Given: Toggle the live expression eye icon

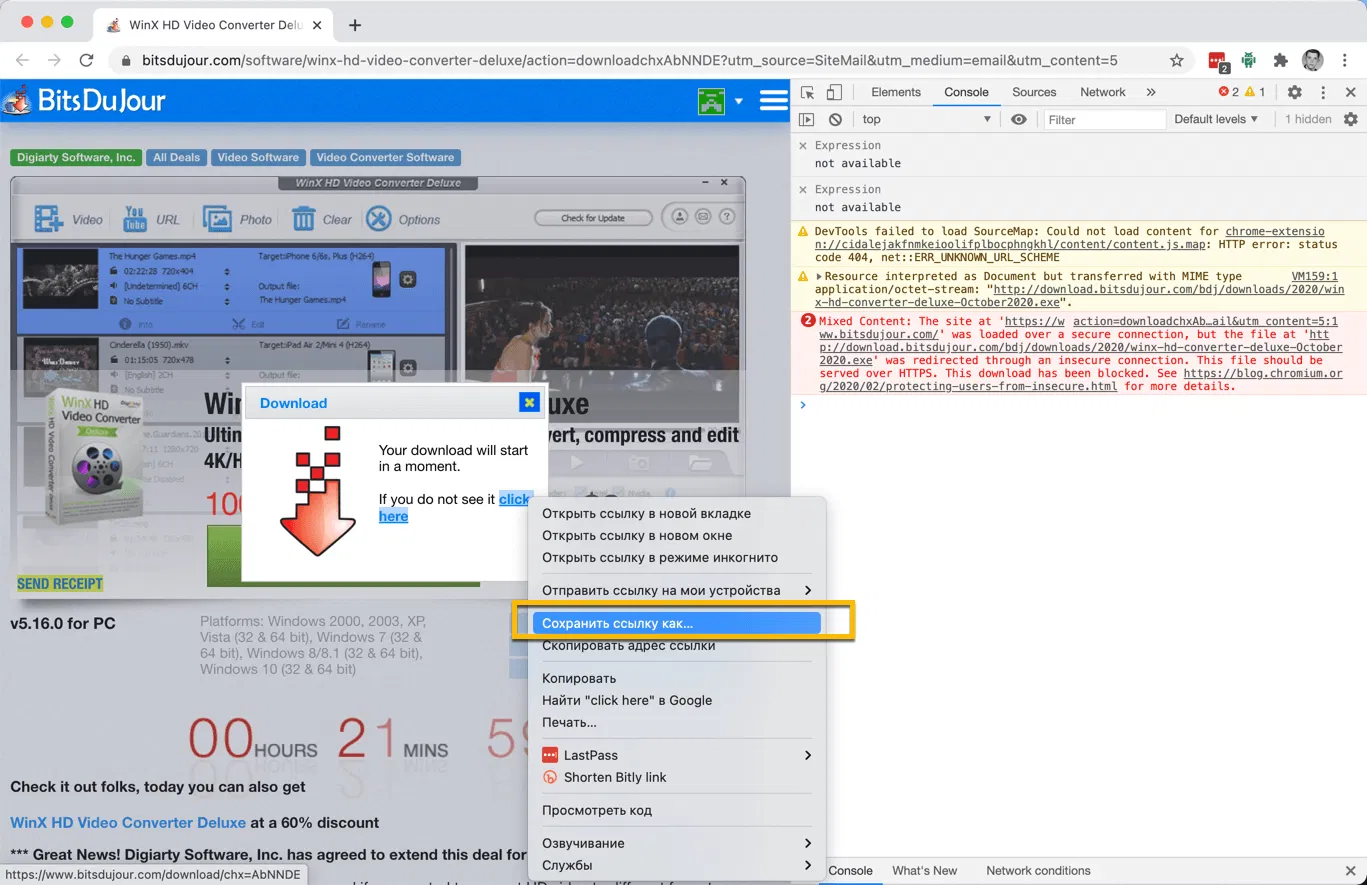Looking at the screenshot, I should [x=1019, y=119].
